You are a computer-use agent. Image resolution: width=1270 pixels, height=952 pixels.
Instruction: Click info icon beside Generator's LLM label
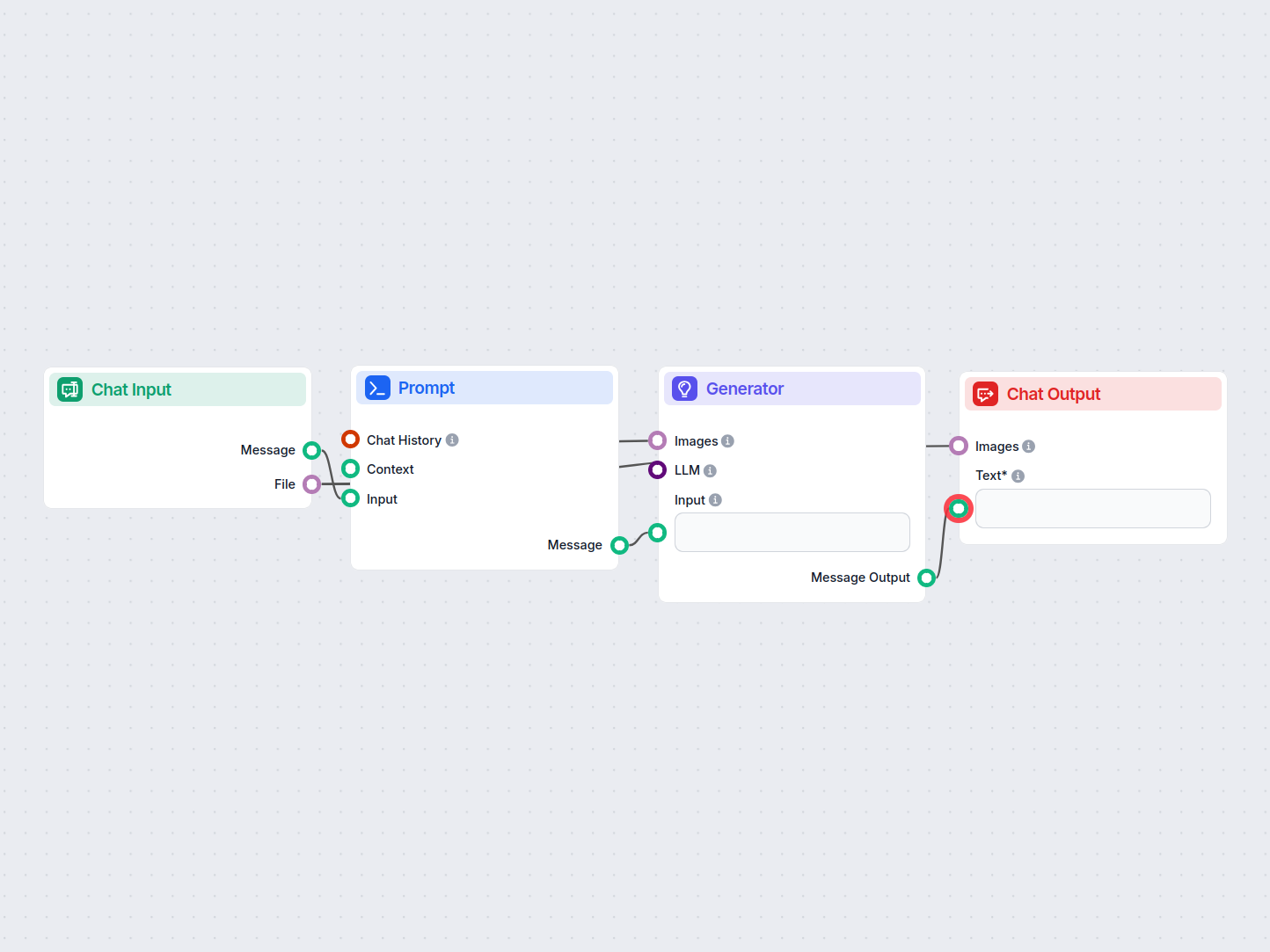710,471
